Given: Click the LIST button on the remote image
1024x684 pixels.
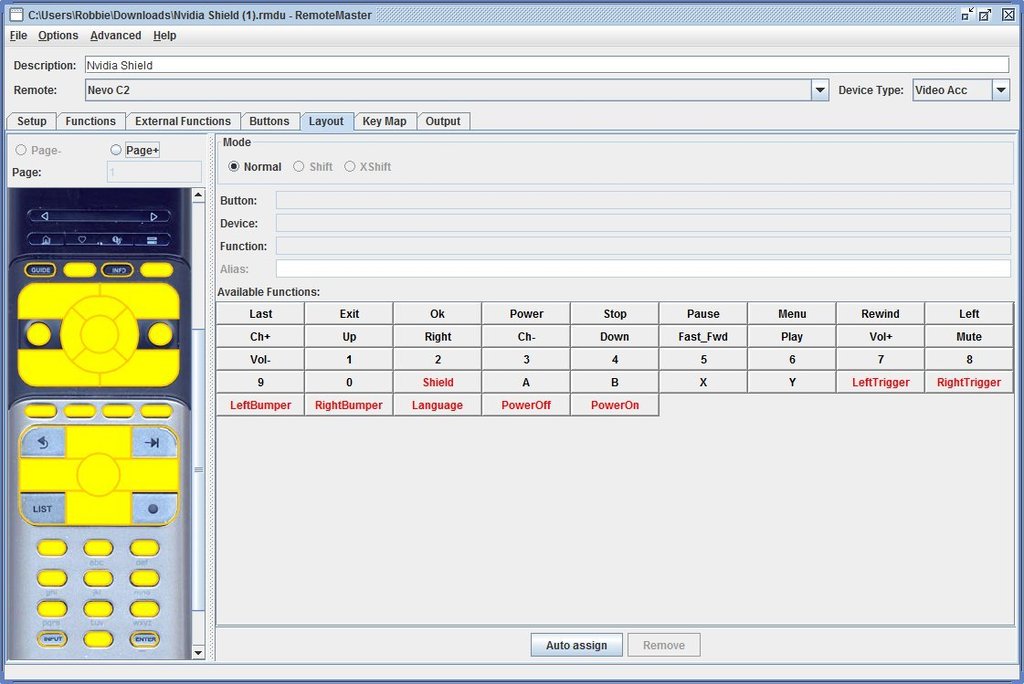Looking at the screenshot, I should (x=42, y=508).
